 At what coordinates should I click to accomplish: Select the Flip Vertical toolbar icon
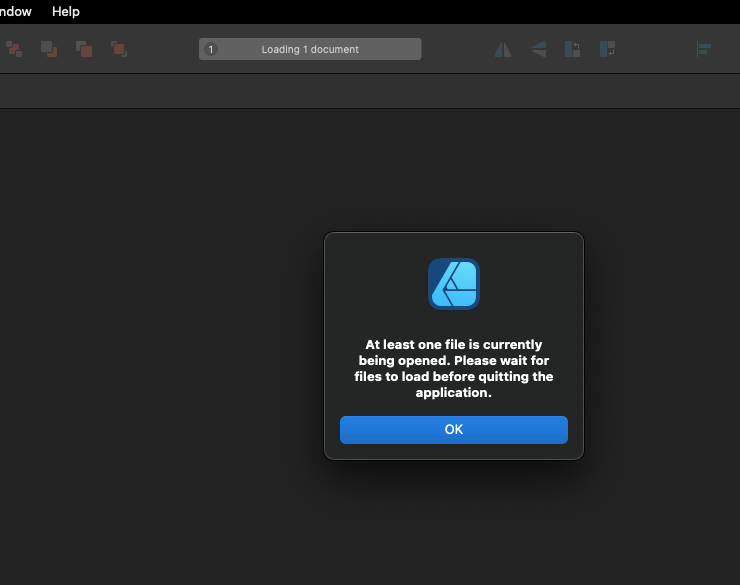pos(538,49)
